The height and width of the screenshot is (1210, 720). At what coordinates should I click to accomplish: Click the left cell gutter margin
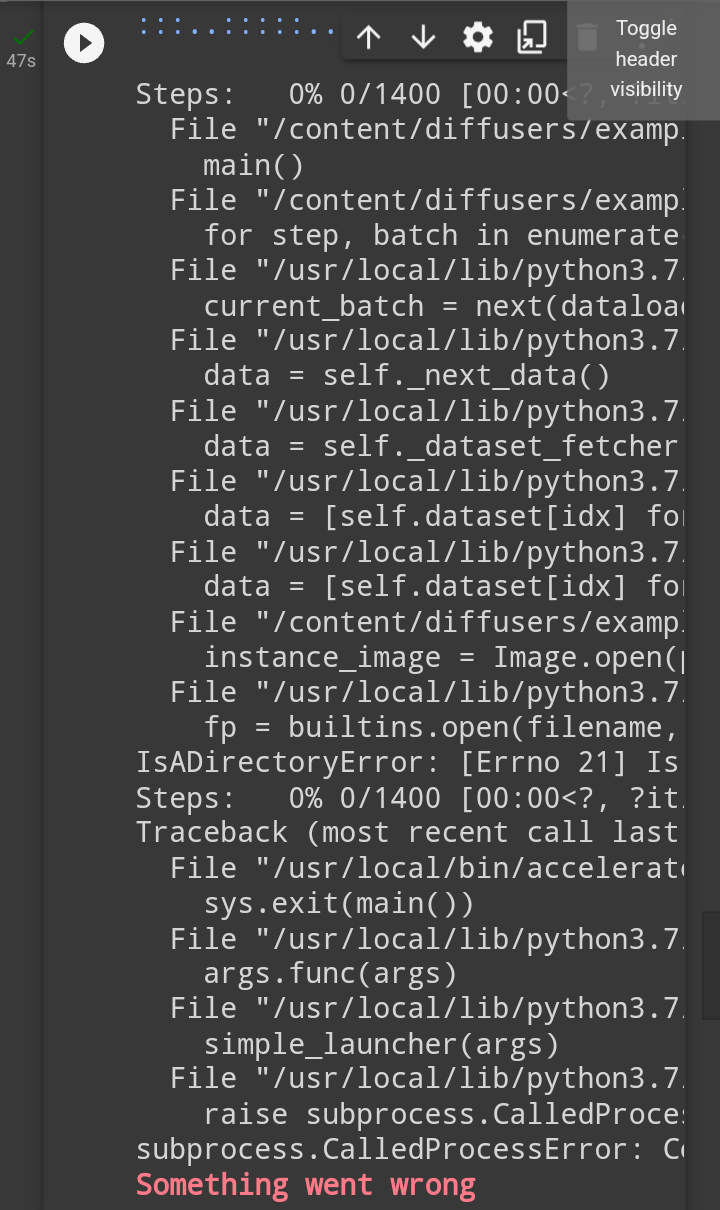coord(20,600)
